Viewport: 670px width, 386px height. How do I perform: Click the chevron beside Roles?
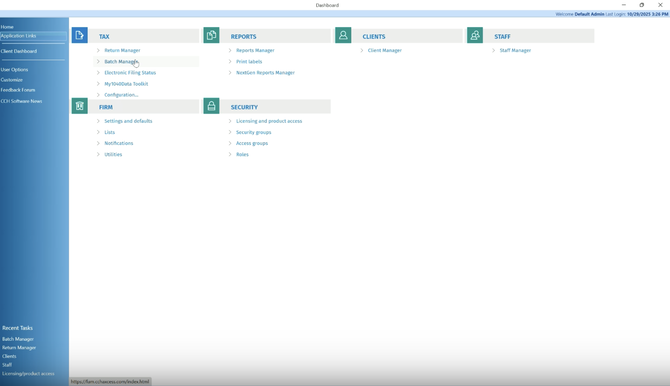pos(230,154)
